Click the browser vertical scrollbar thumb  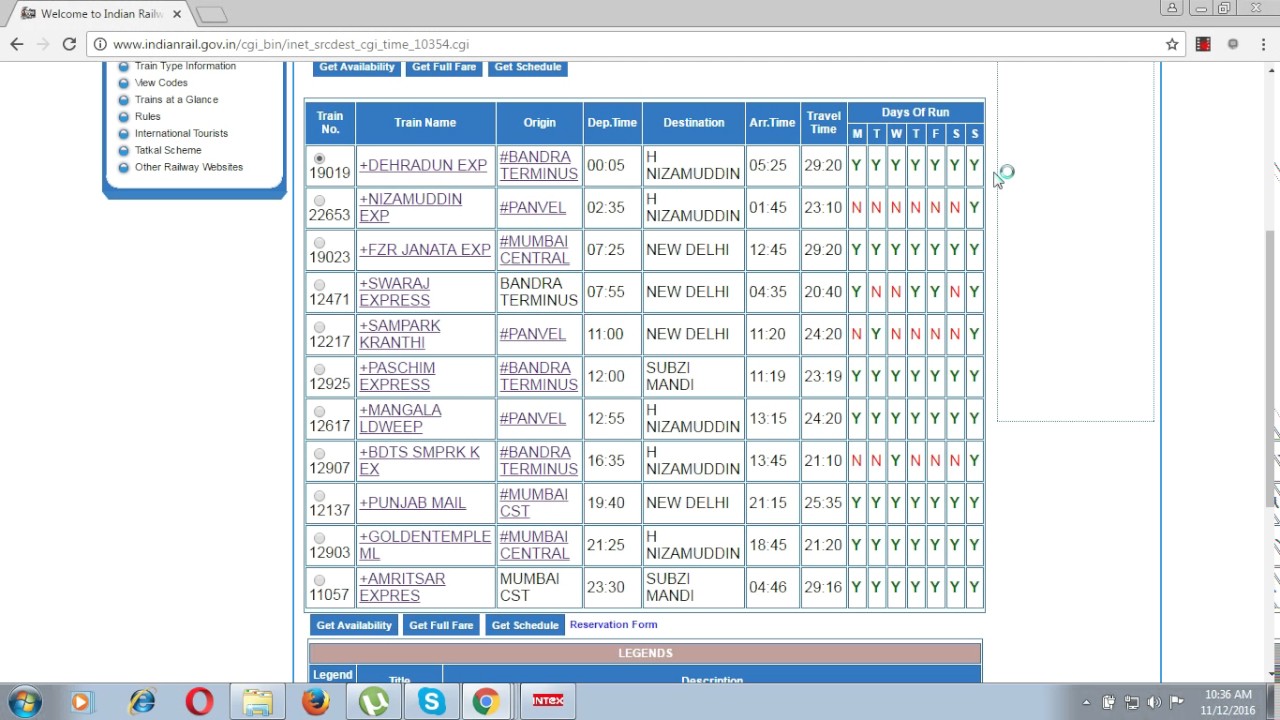[1270, 368]
